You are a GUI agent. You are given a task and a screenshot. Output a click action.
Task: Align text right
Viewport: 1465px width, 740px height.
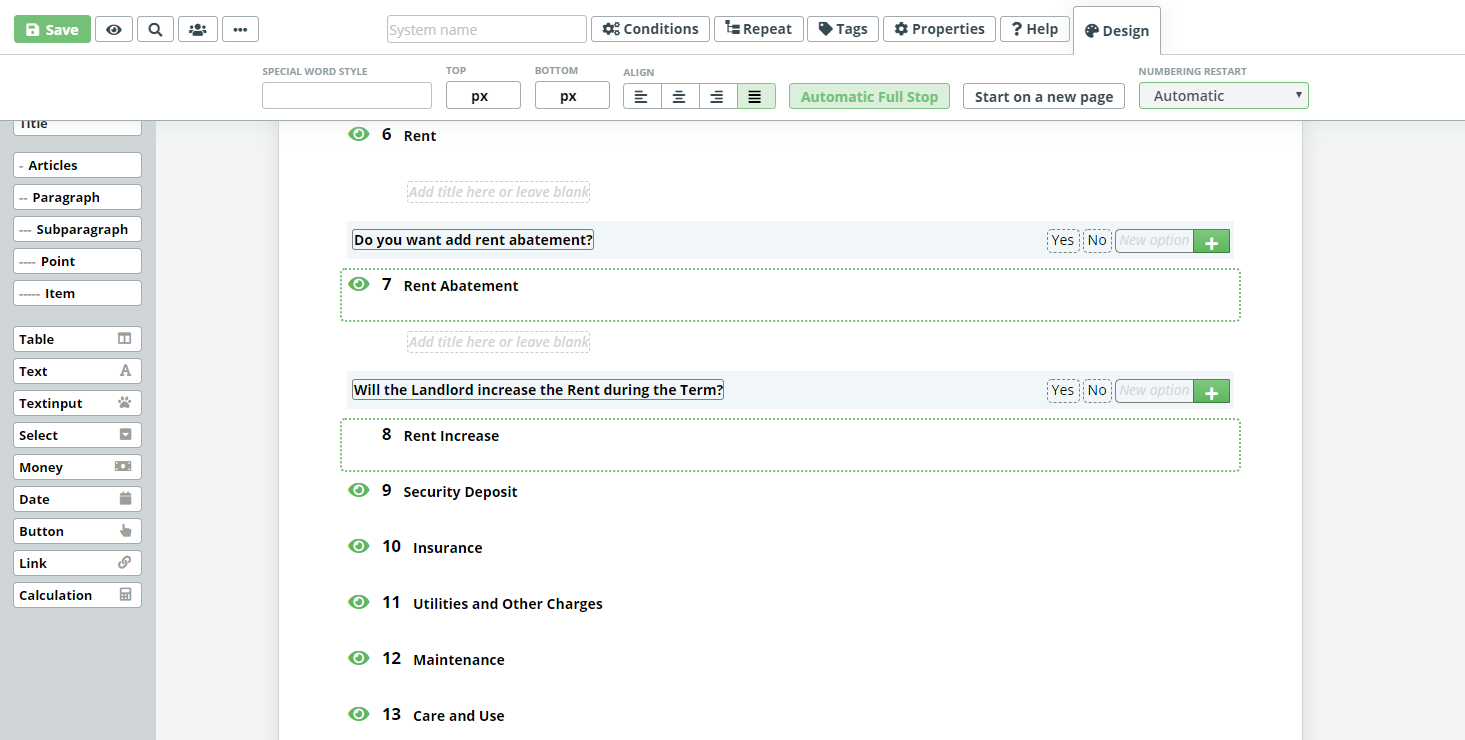[718, 96]
